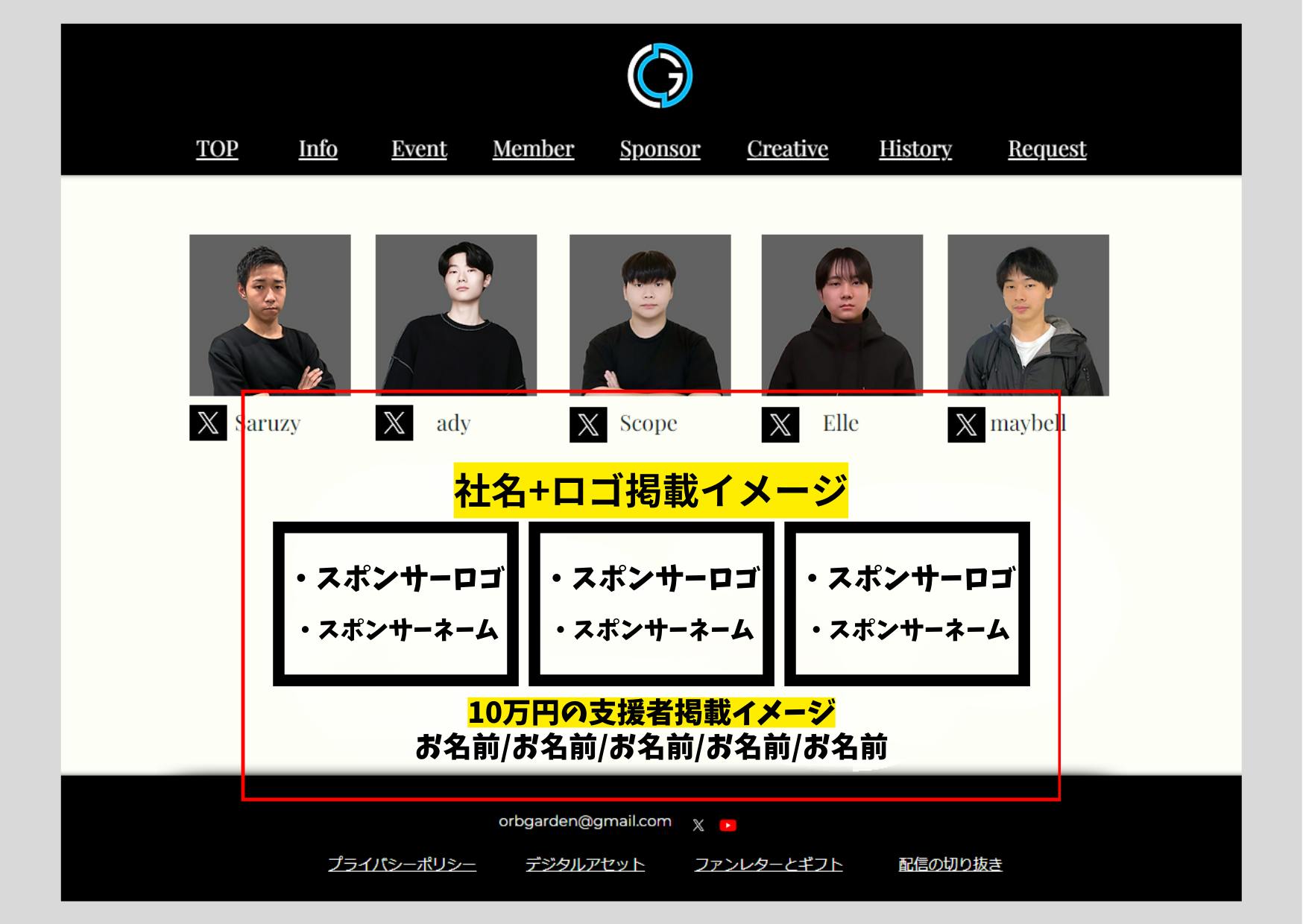Click the Elle member name
The width and height of the screenshot is (1303, 924).
(x=841, y=423)
